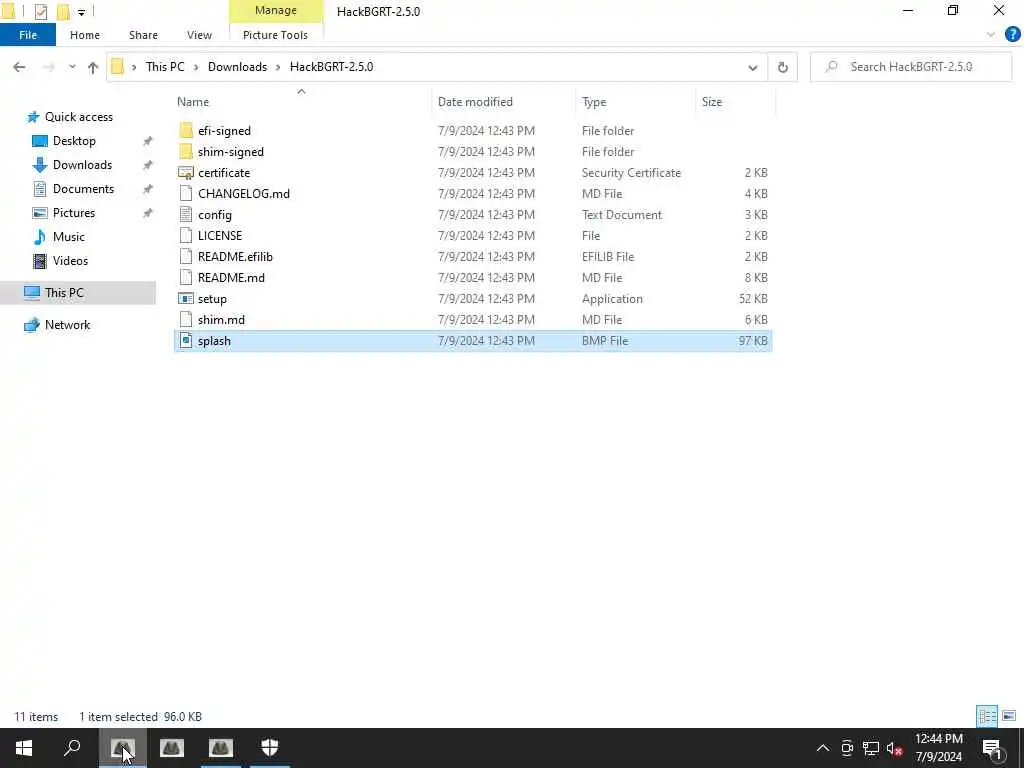The width and height of the screenshot is (1024, 768).
Task: Switch to the Home ribbon tab
Action: 85,35
